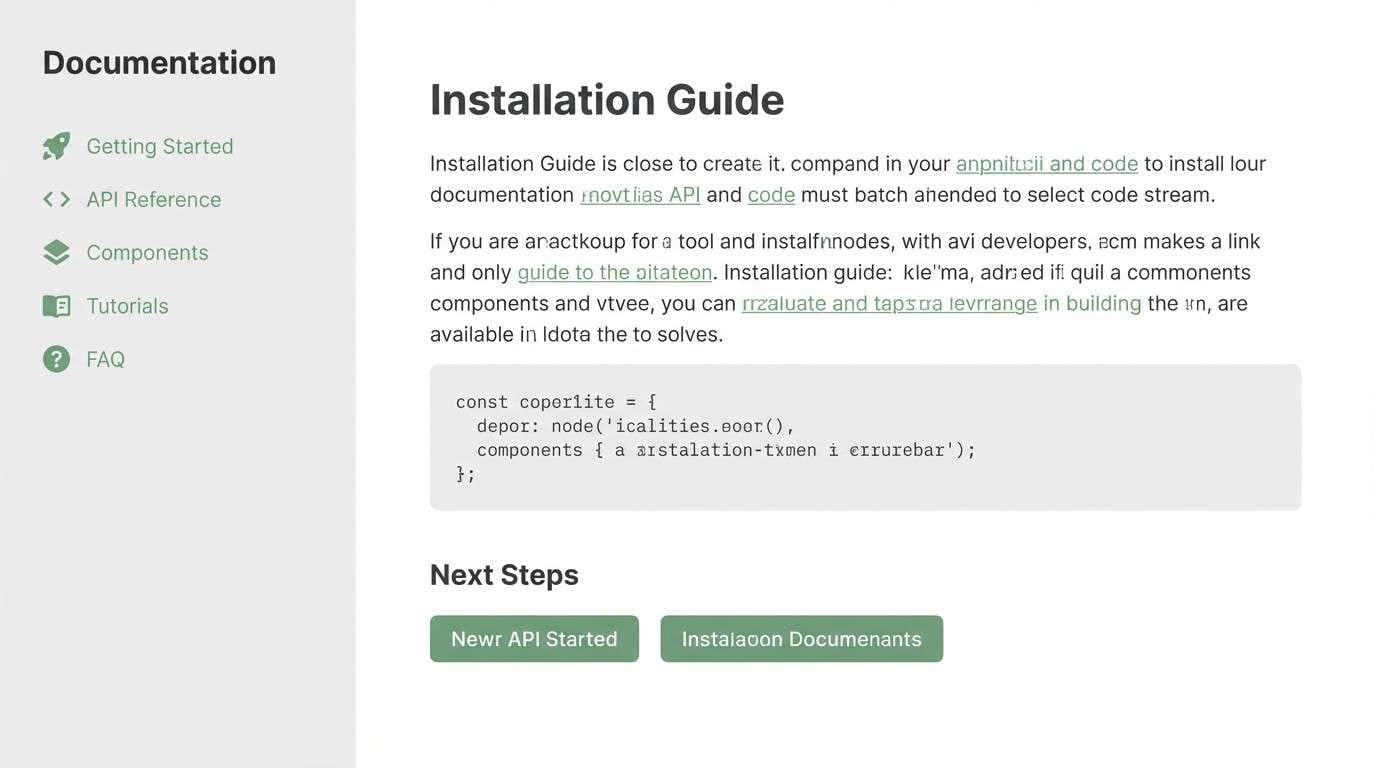Screen dimensions: 1376x768
Task: Click the 'rzaluate and taps levrrange' link
Action: click(889, 303)
